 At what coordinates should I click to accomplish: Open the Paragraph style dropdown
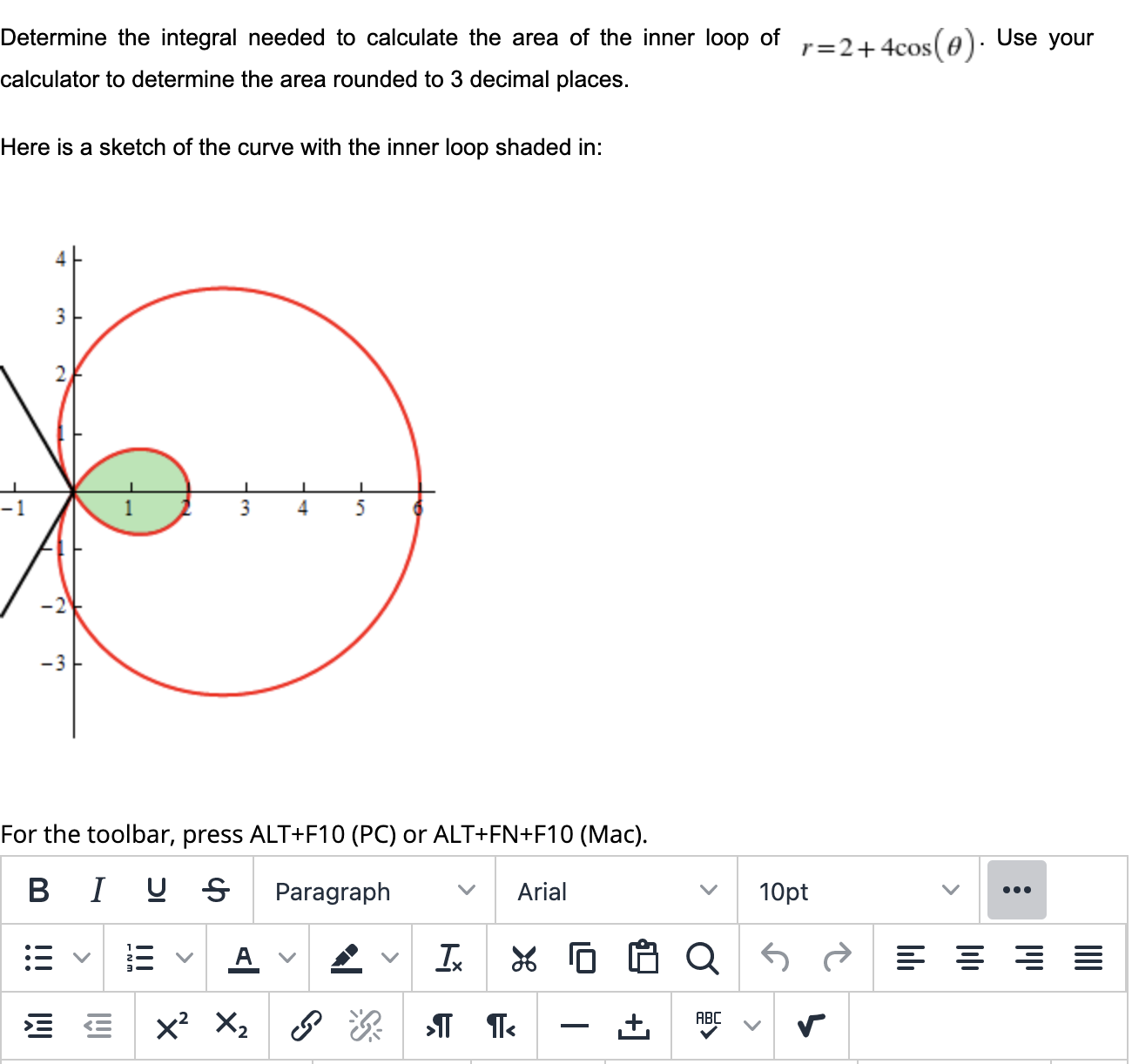(x=373, y=892)
